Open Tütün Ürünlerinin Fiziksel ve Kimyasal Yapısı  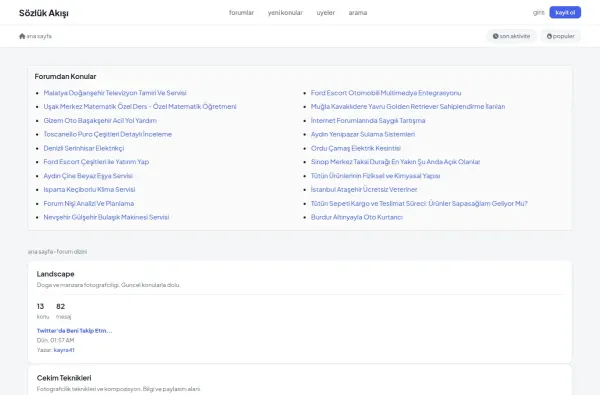pos(375,176)
